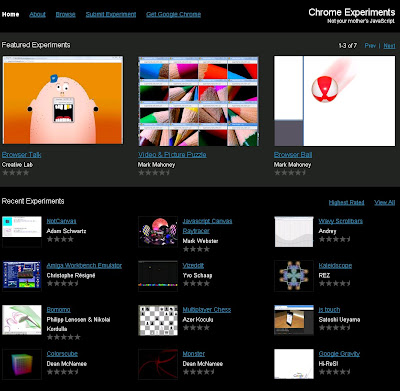400x391 pixels.
Task: Click the Colorscube title link
Action: [62, 354]
